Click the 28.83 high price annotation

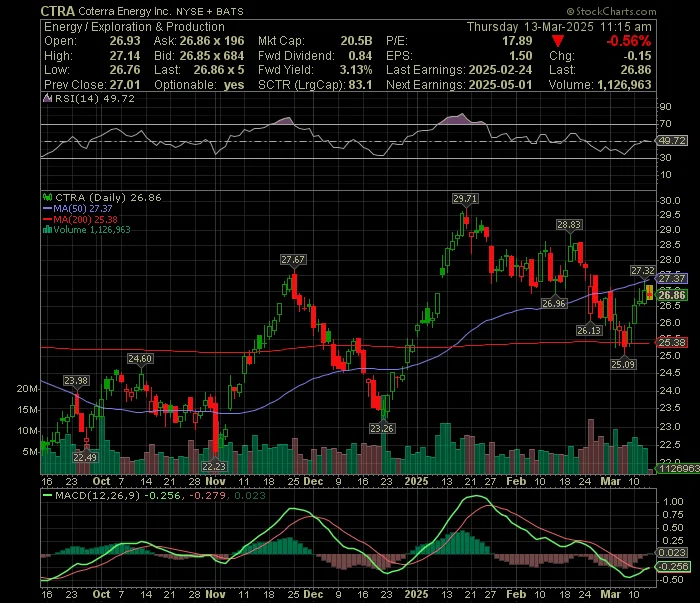pos(569,225)
